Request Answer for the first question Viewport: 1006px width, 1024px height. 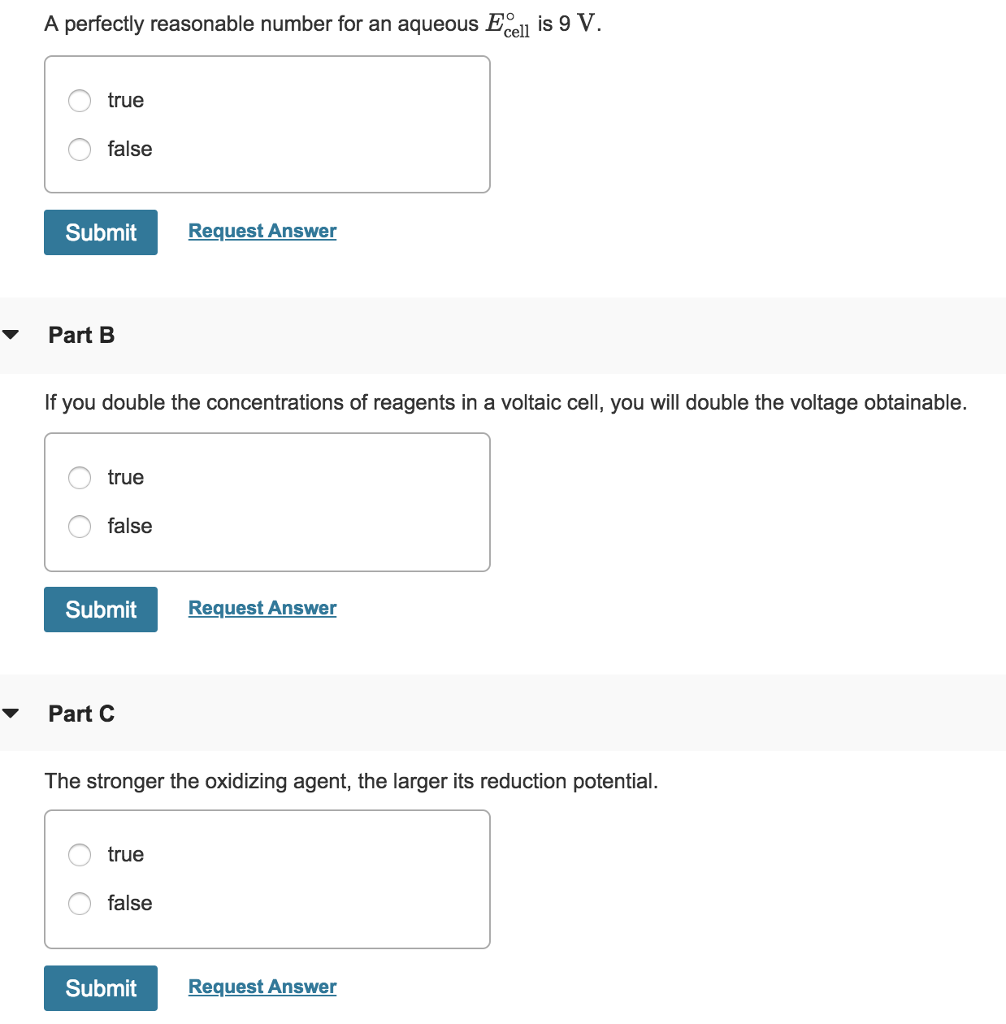[262, 231]
